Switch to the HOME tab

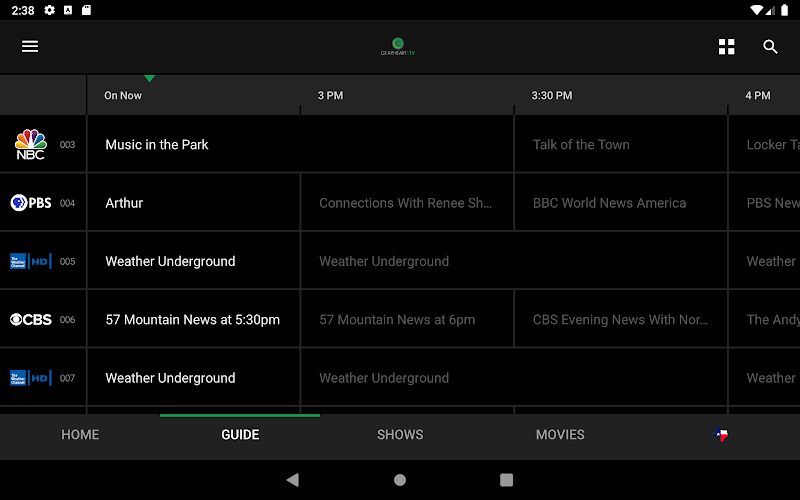pyautogui.click(x=80, y=435)
